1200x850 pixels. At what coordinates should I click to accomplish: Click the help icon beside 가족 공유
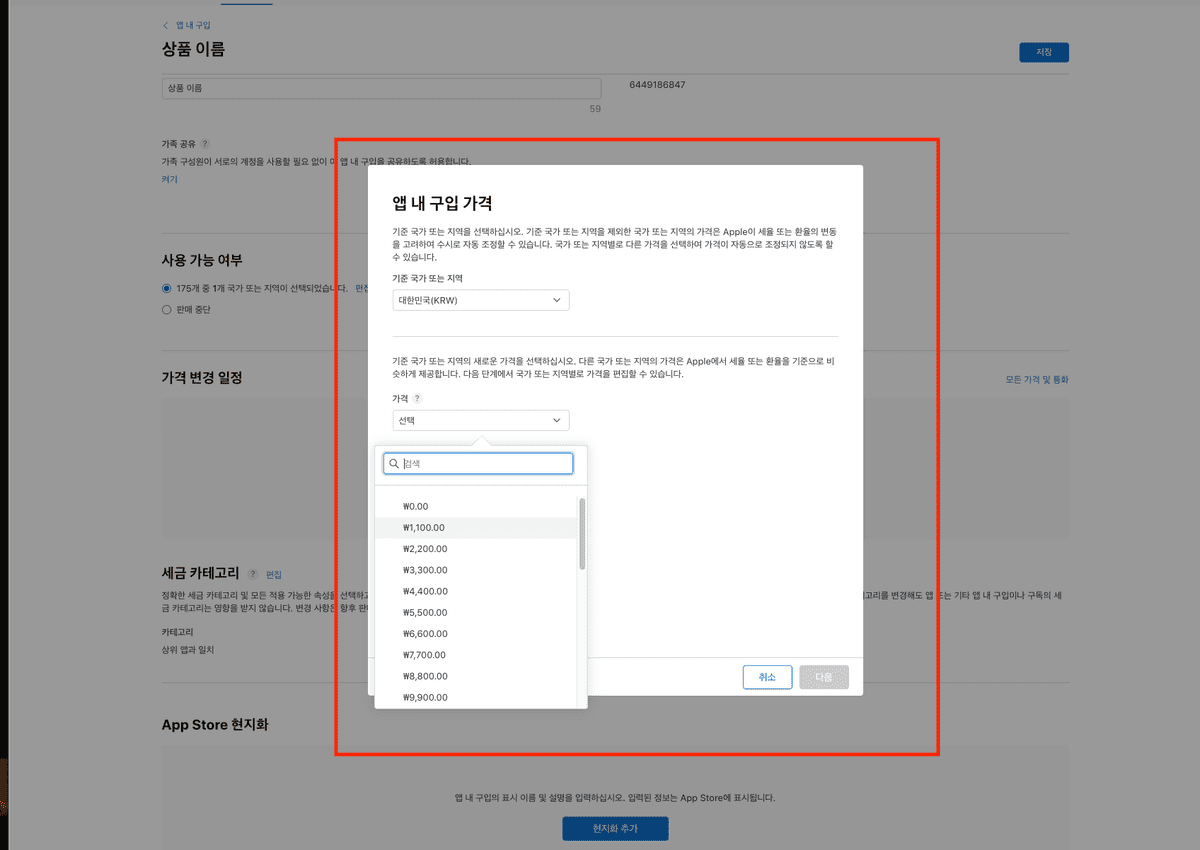pos(205,145)
